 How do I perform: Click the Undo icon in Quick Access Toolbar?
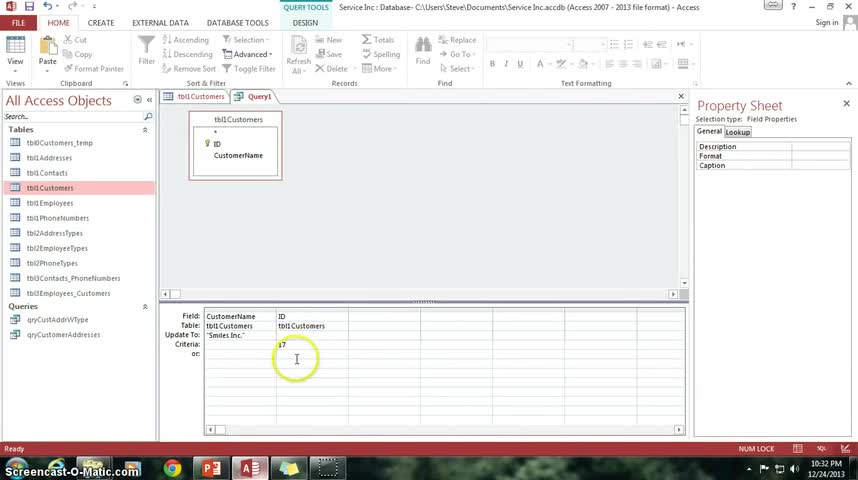click(x=47, y=7)
